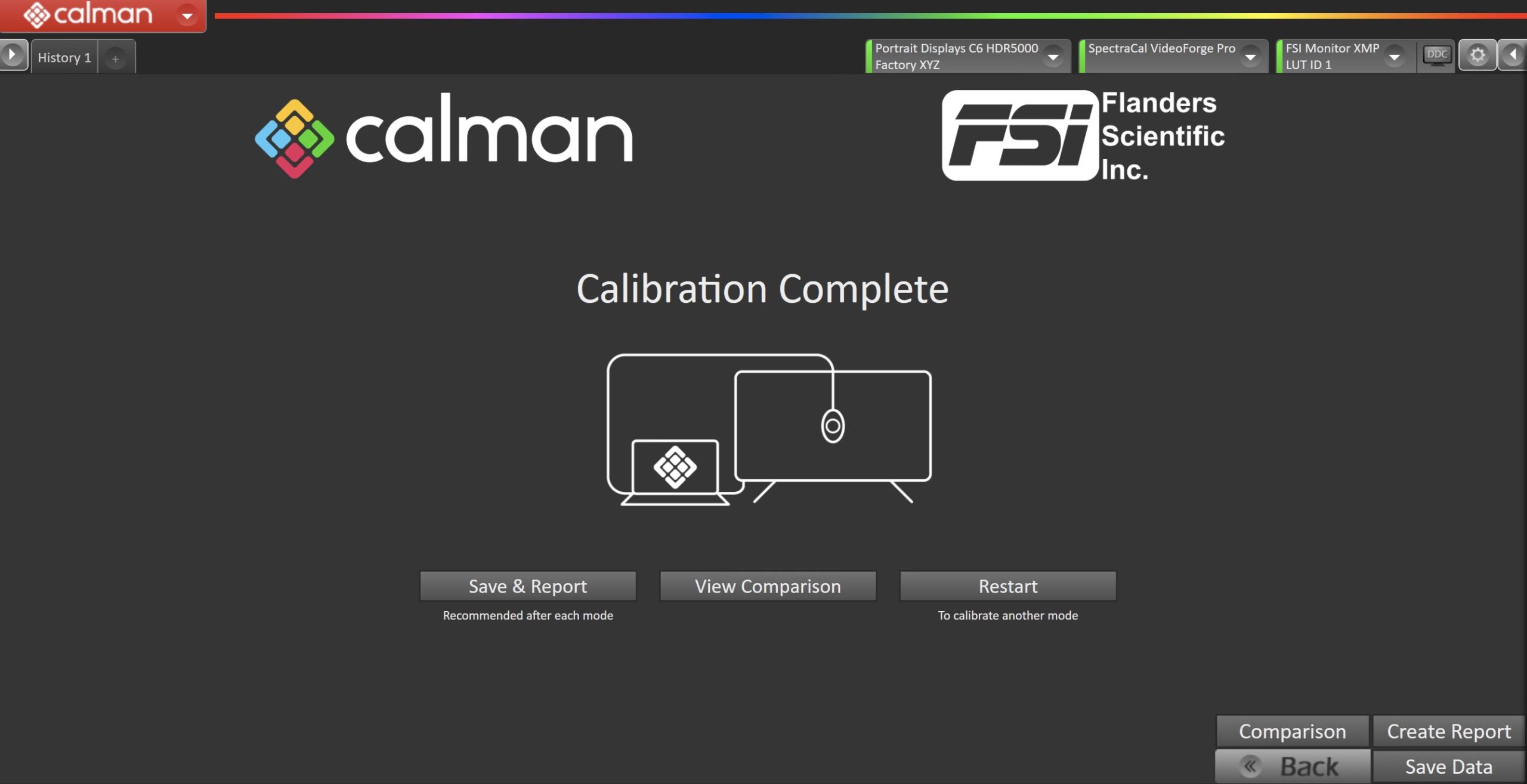Click the View Comparison button
1527x784 pixels.
[768, 586]
